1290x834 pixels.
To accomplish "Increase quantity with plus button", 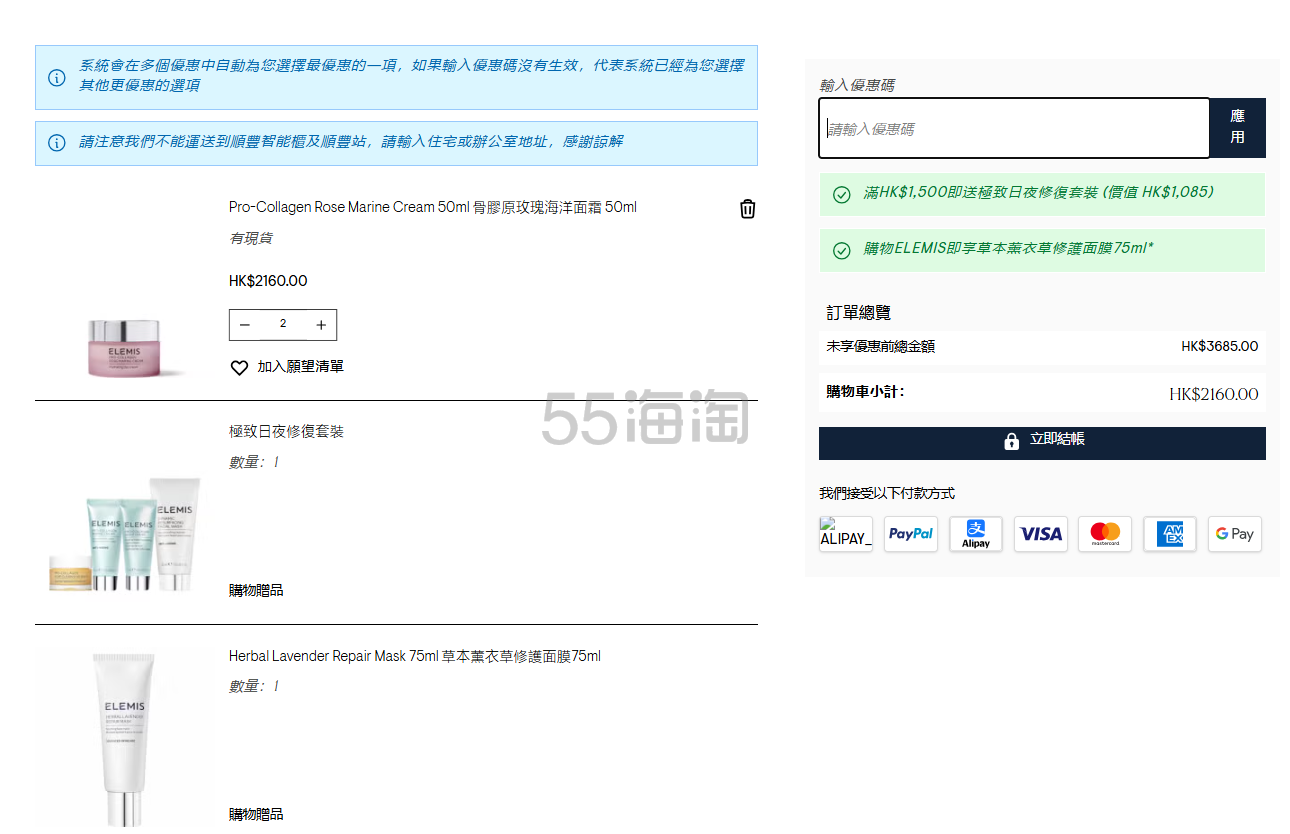I will pos(321,325).
